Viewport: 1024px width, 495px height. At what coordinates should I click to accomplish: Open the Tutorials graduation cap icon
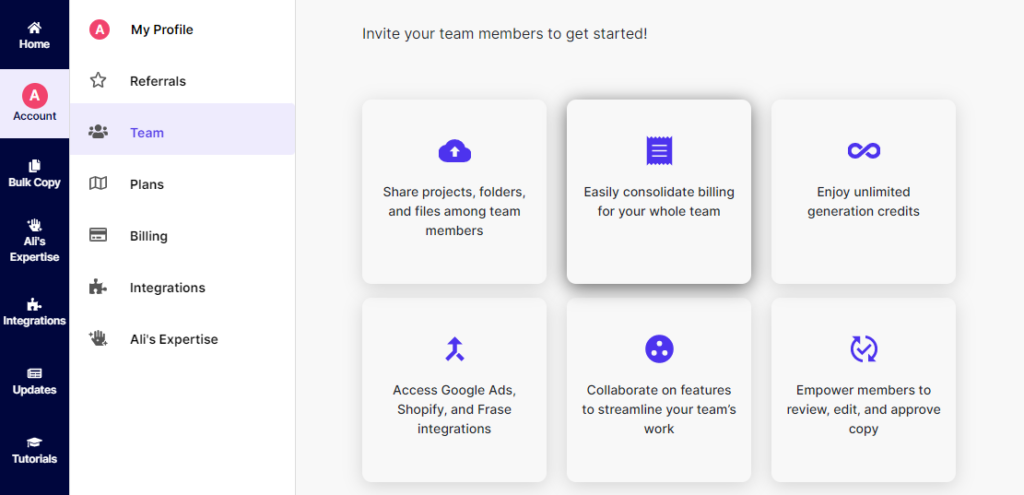coord(34,443)
